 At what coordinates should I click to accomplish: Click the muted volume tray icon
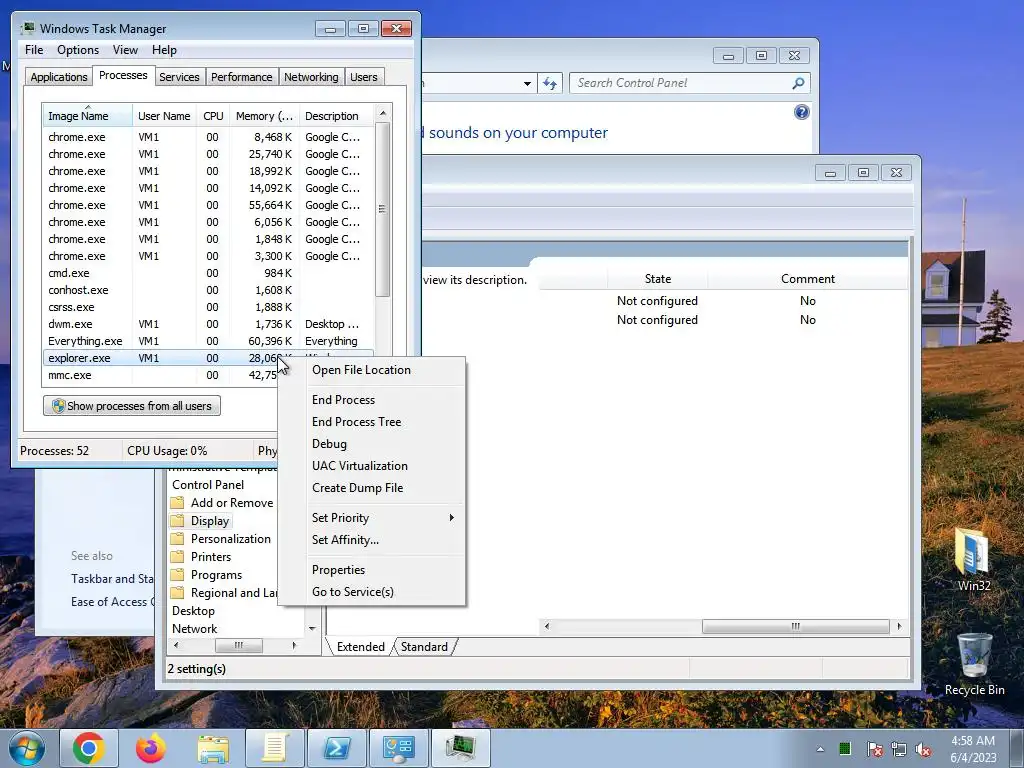pyautogui.click(x=923, y=749)
